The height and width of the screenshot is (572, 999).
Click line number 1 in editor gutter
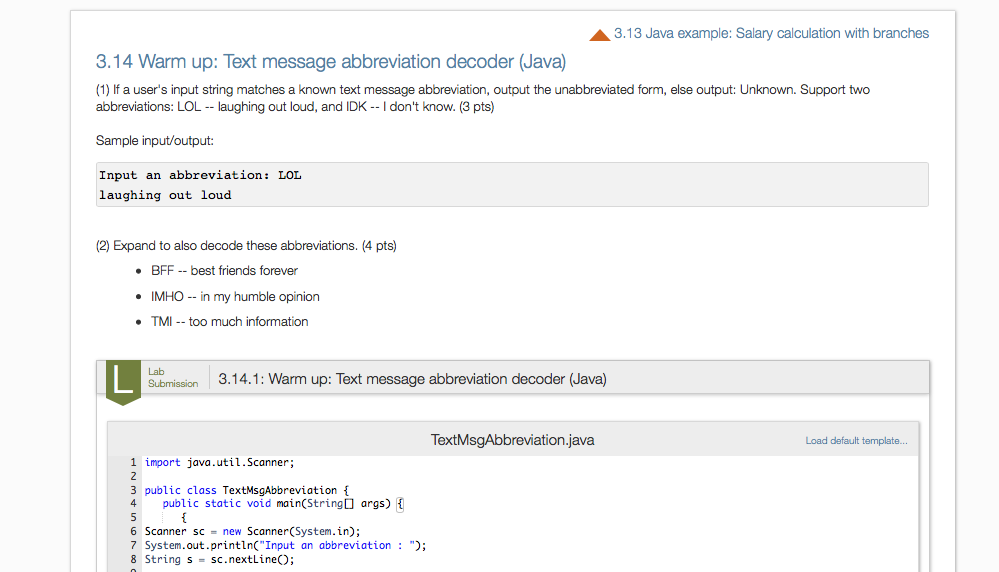132,462
